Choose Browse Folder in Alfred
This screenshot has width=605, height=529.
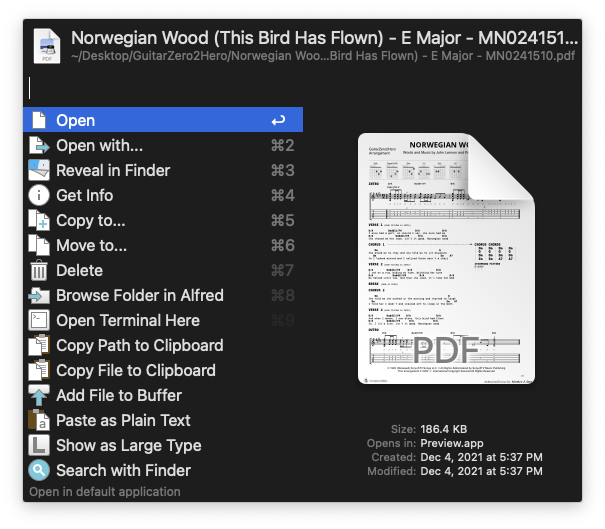pos(163,296)
